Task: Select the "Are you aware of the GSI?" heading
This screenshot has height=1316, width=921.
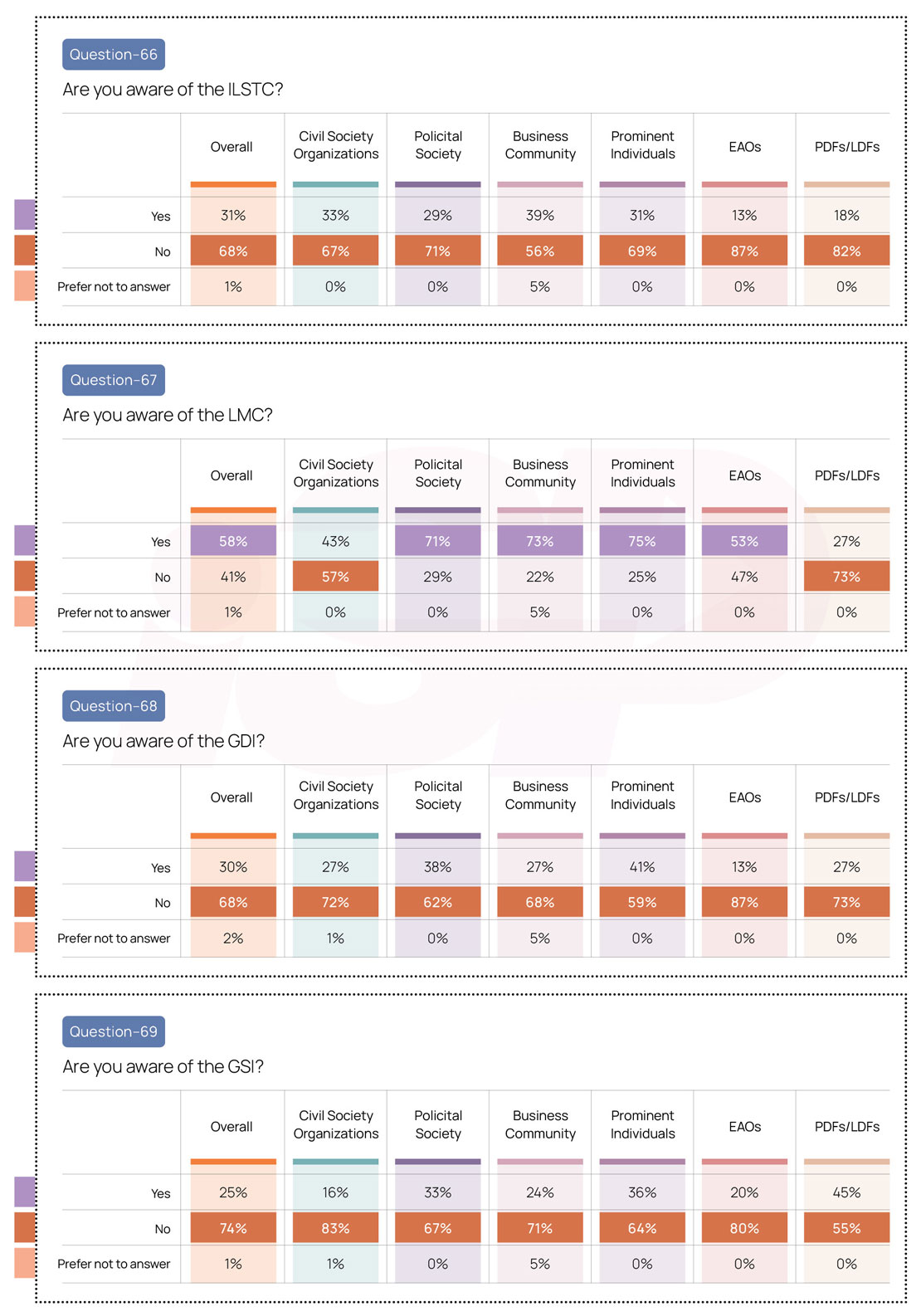Action: pos(163,1067)
